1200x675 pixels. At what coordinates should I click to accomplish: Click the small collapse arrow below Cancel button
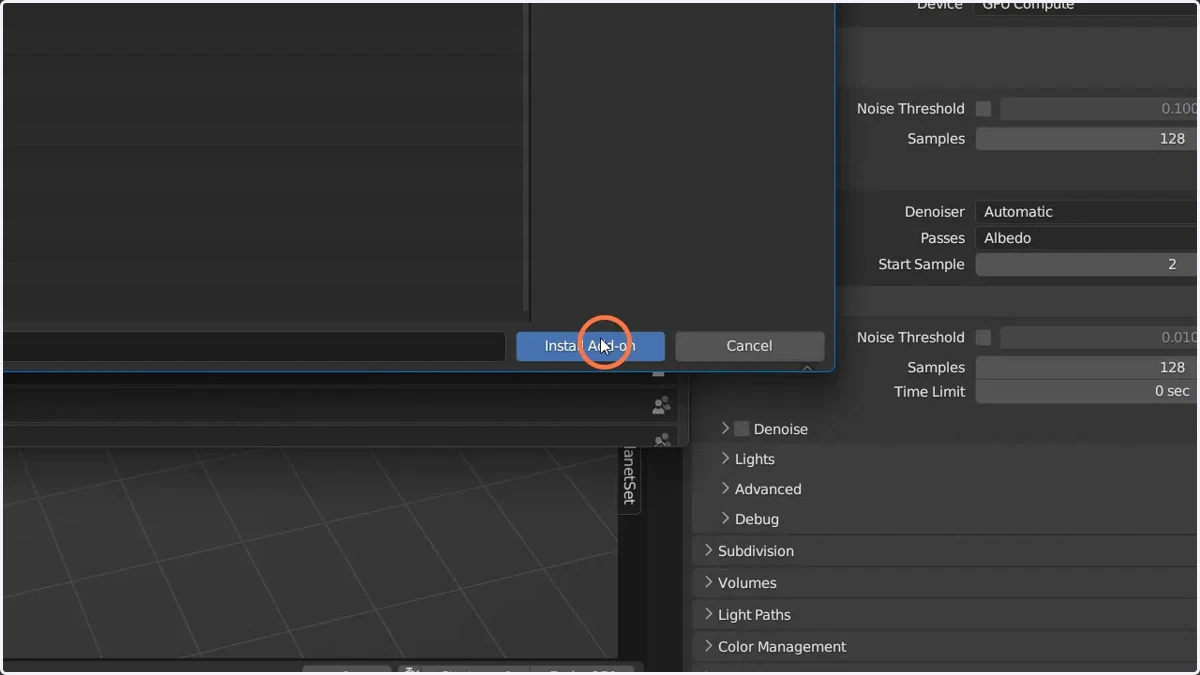[807, 368]
